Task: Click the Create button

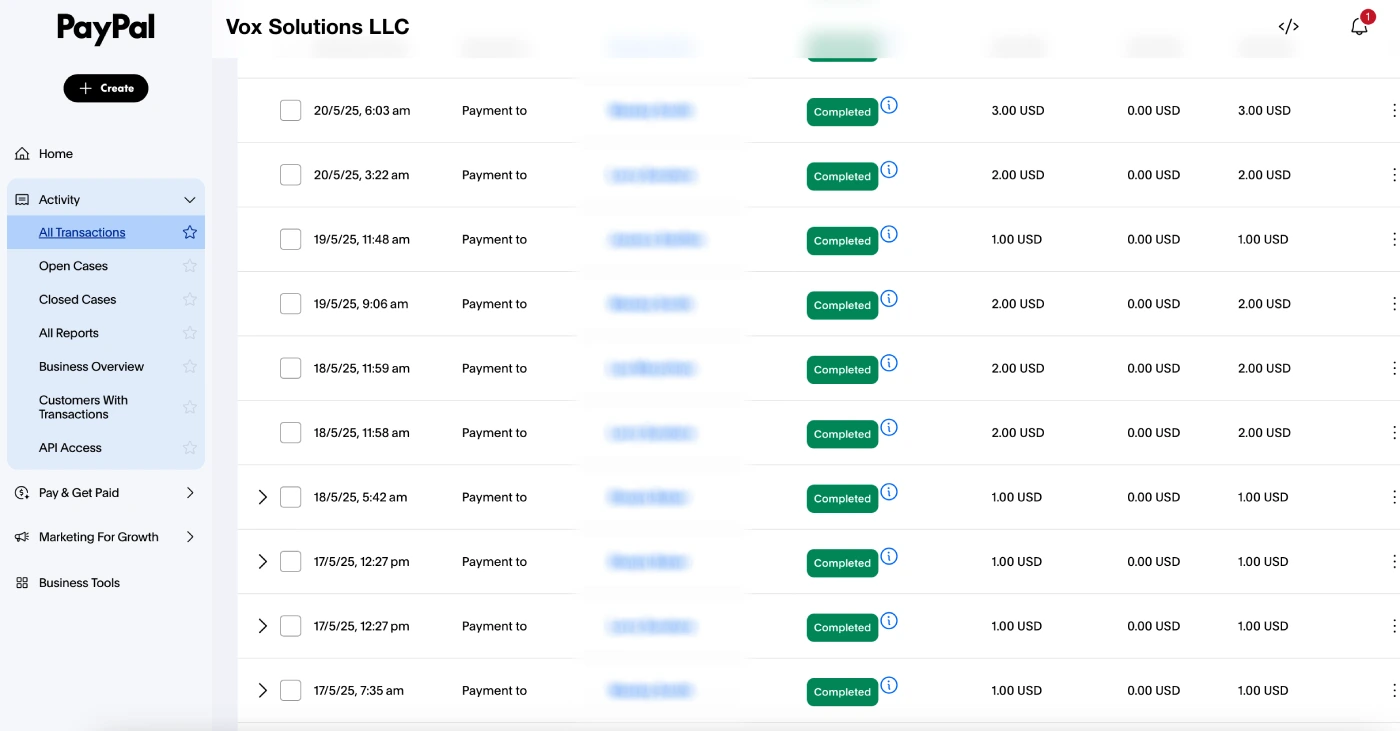Action: (106, 88)
